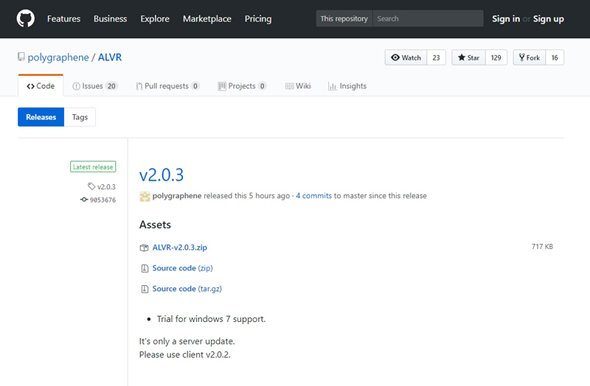Switch to the Insights tab

click(x=347, y=86)
